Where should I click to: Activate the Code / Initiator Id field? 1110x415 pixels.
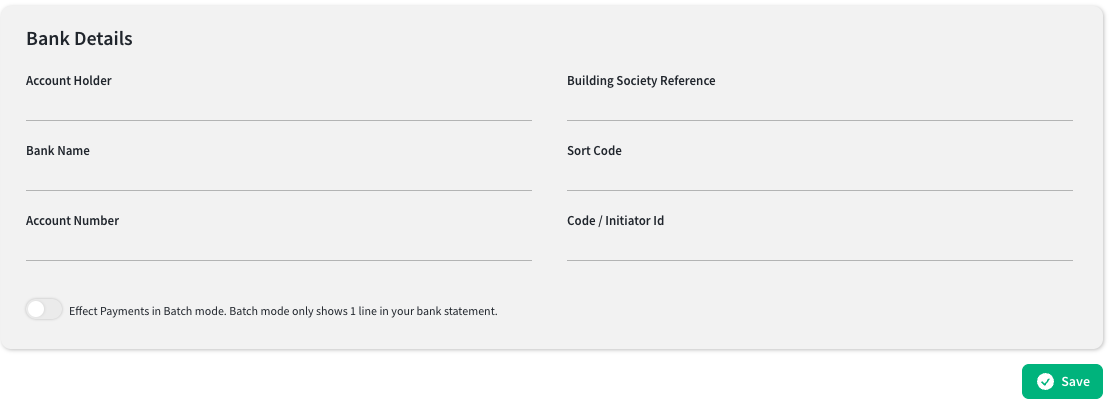coord(820,247)
